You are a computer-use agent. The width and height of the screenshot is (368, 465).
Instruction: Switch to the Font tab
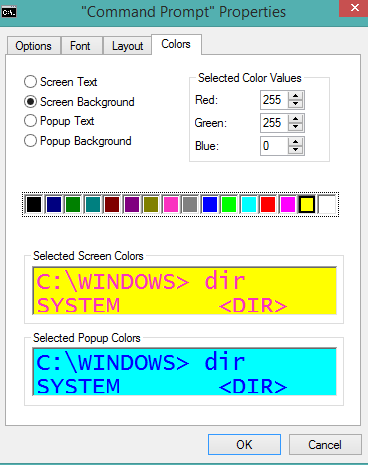click(x=80, y=46)
